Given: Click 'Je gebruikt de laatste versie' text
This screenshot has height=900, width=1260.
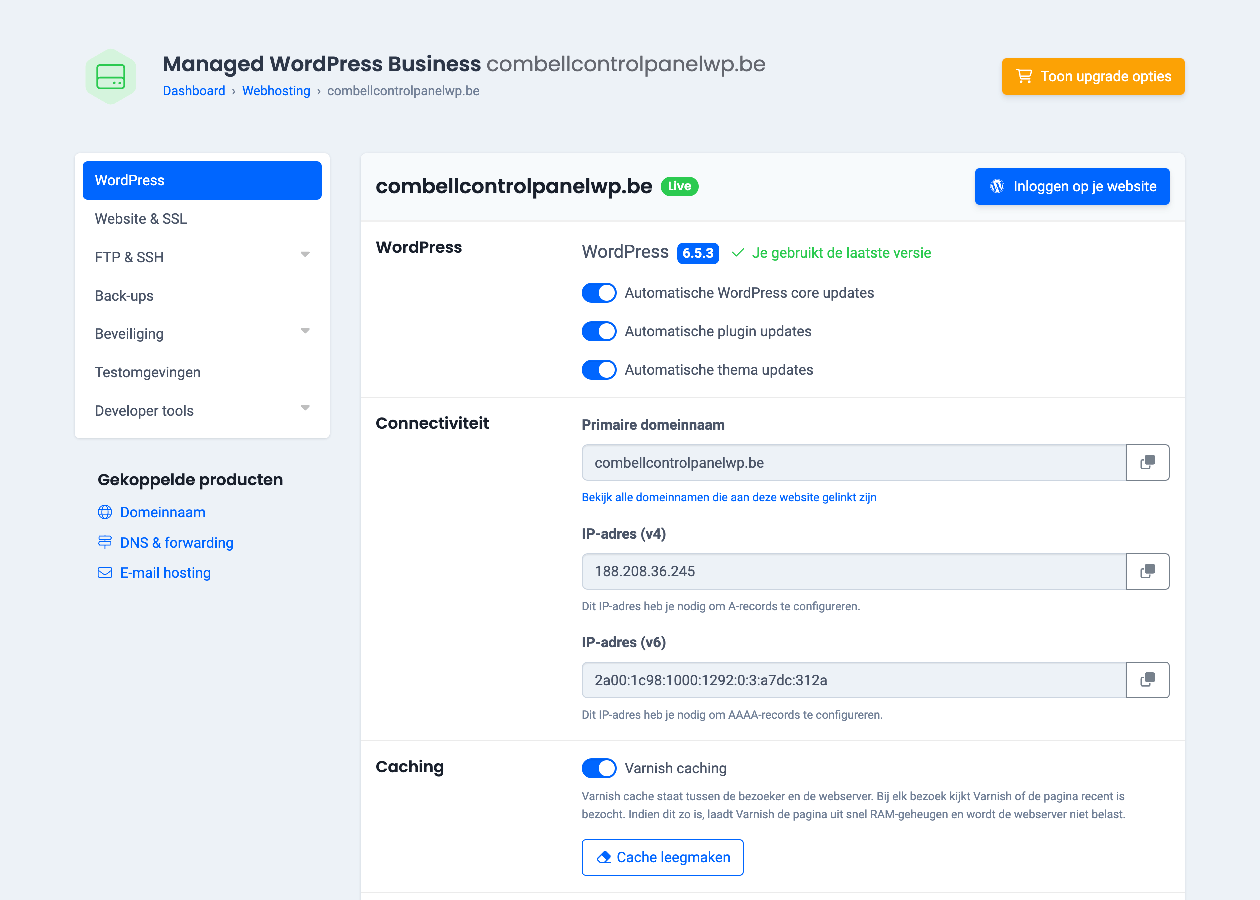Looking at the screenshot, I should [841, 253].
